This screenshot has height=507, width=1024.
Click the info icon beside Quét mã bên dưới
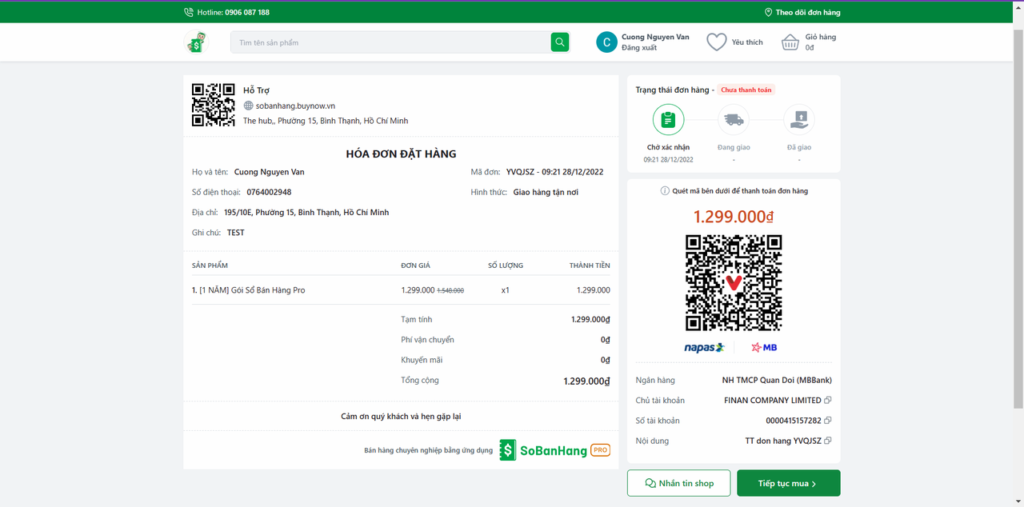pyautogui.click(x=665, y=191)
